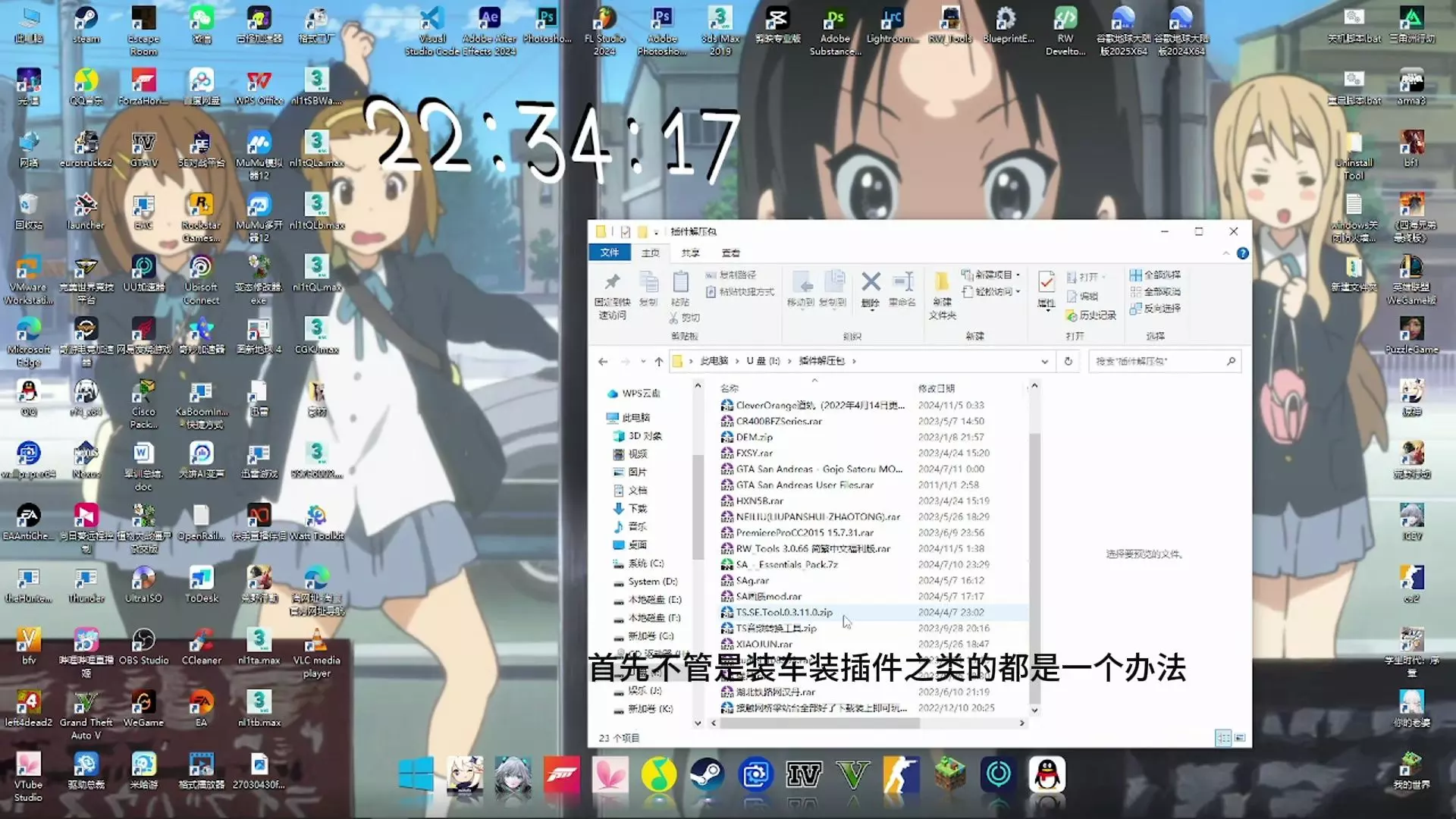Click the file list horizontal scrollbar
Viewport: 1456px width, 819px height.
pyautogui.click(x=819, y=723)
